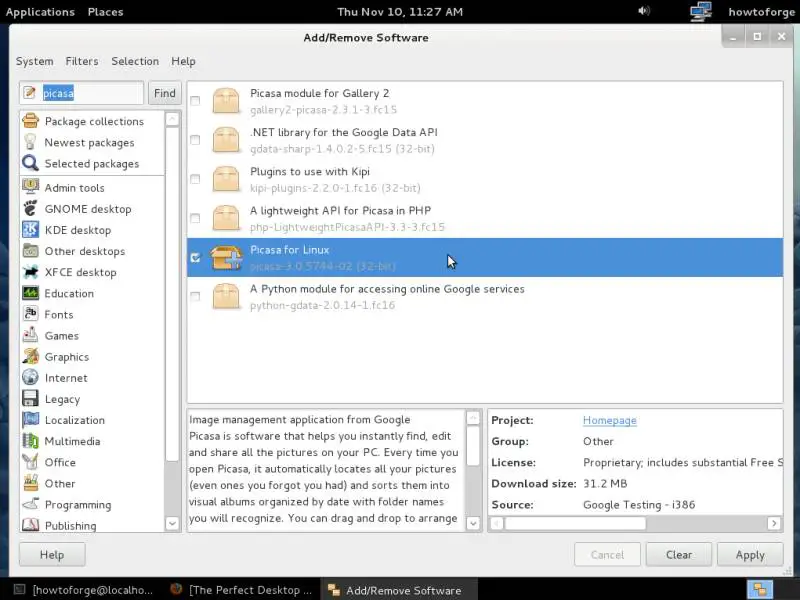Click the search field pencil icon
This screenshot has width=800, height=600.
pyautogui.click(x=30, y=93)
